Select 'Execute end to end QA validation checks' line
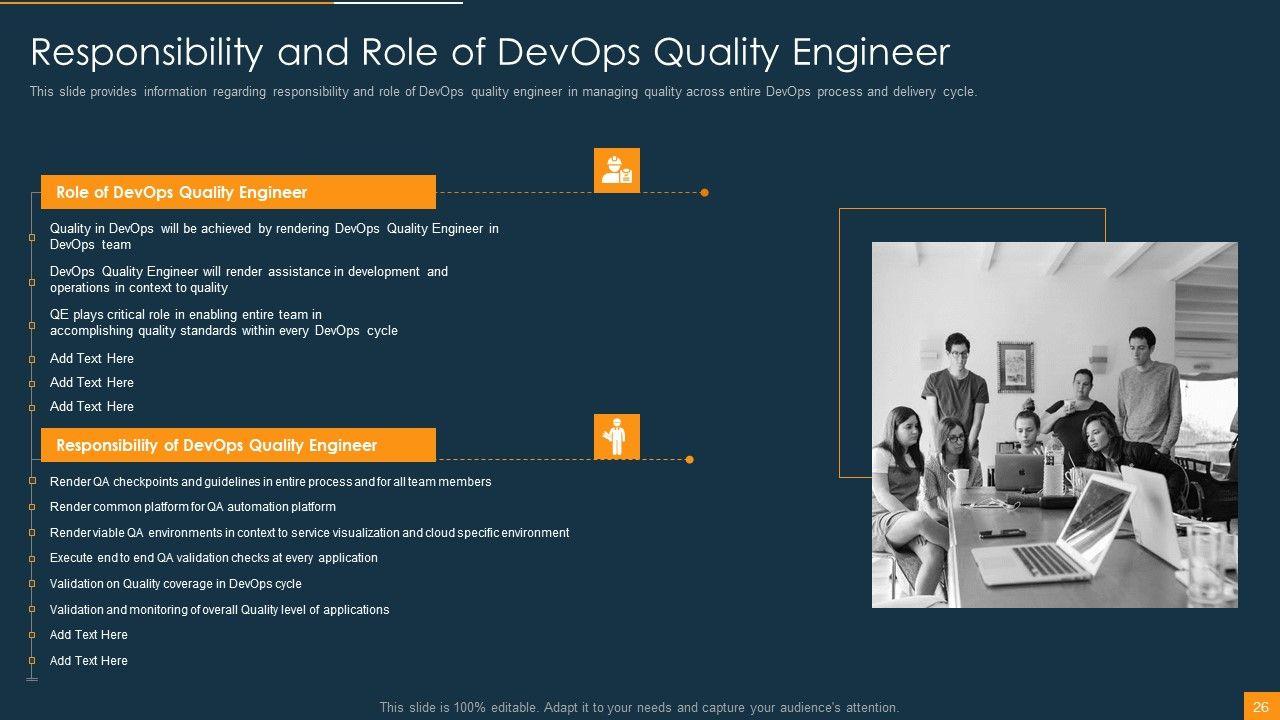The height and width of the screenshot is (720, 1280). 214,558
